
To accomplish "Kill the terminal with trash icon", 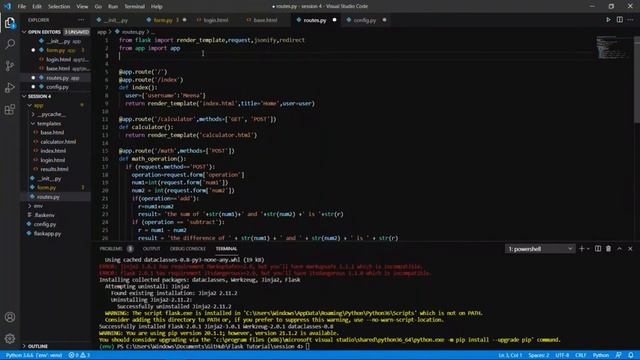I will pos(609,249).
